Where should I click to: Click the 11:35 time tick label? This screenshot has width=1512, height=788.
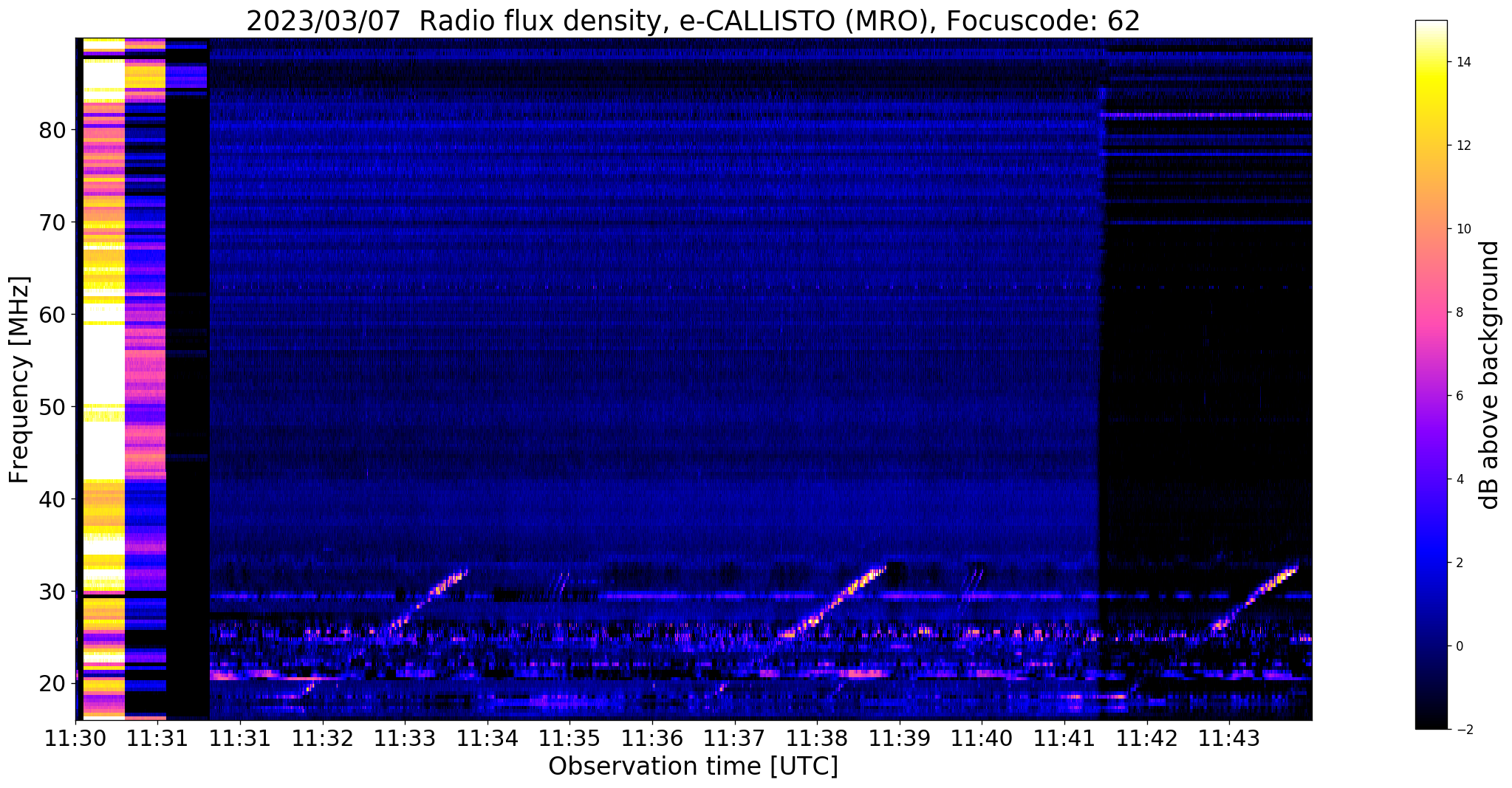tap(569, 739)
